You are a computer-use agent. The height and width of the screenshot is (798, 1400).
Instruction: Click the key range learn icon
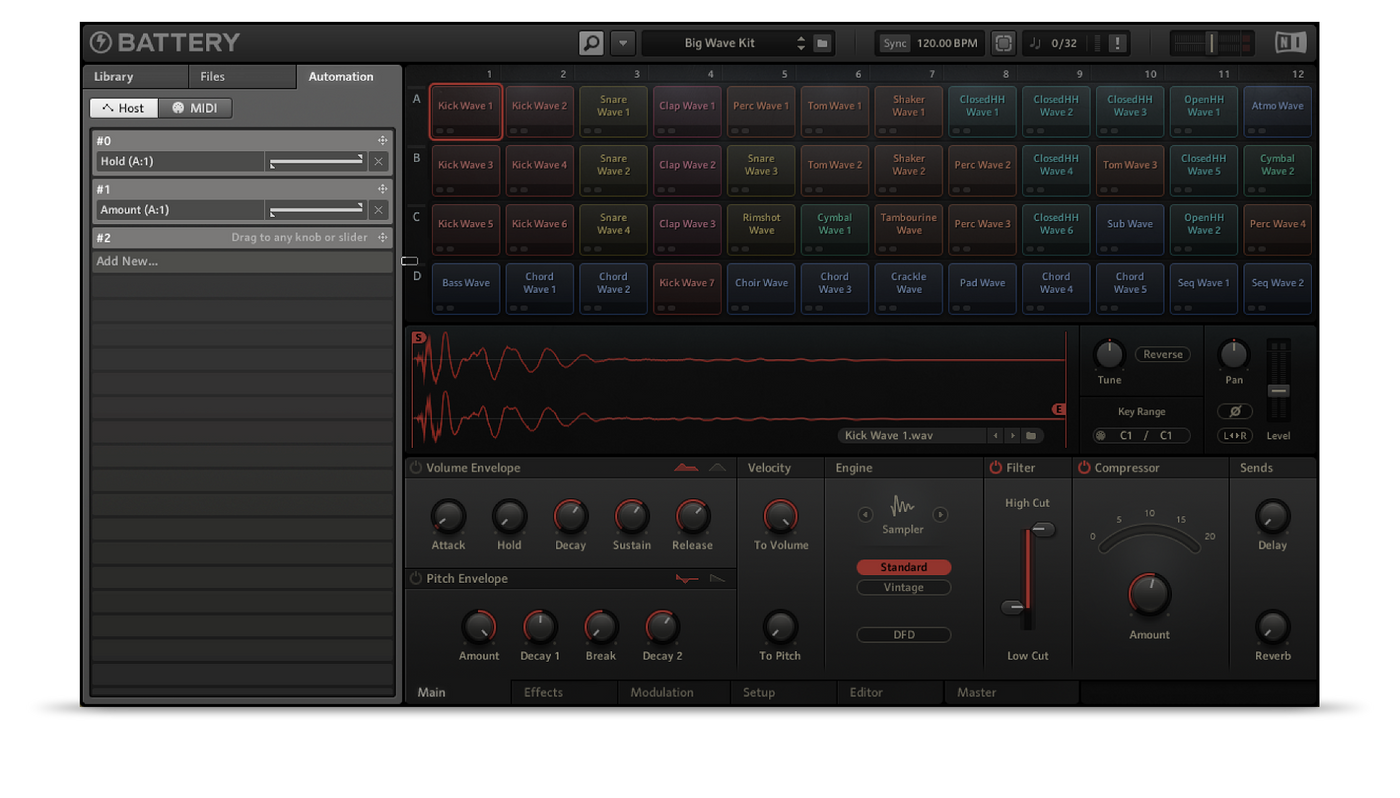(x=1101, y=436)
